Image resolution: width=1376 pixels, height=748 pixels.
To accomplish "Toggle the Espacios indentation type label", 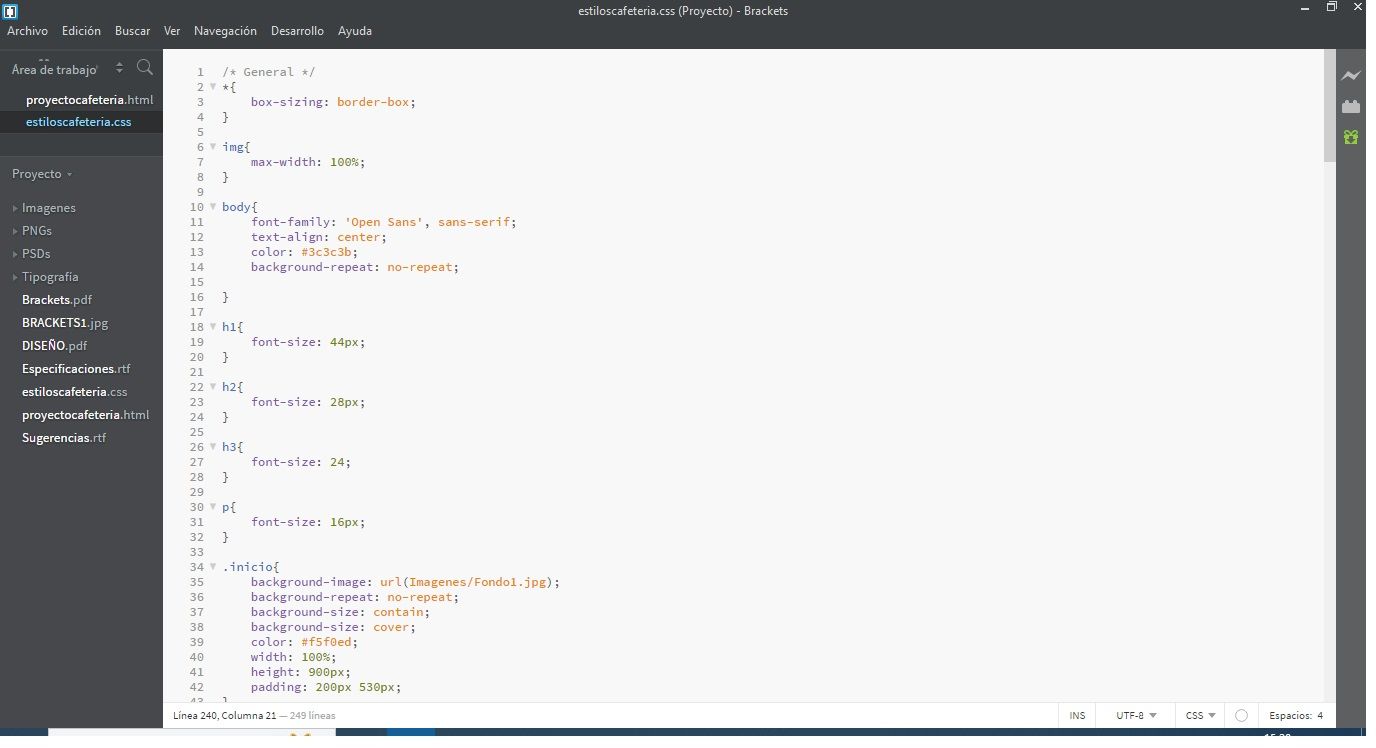I will (x=1290, y=716).
